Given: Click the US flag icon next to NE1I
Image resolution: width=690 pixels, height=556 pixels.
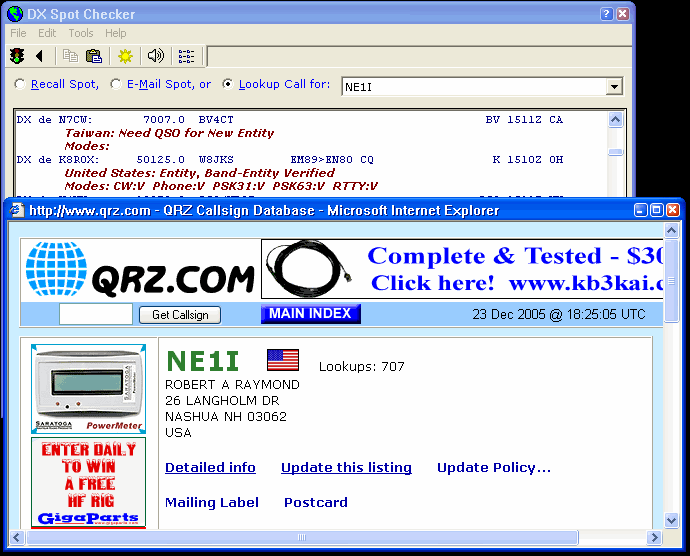Looking at the screenshot, I should [283, 360].
